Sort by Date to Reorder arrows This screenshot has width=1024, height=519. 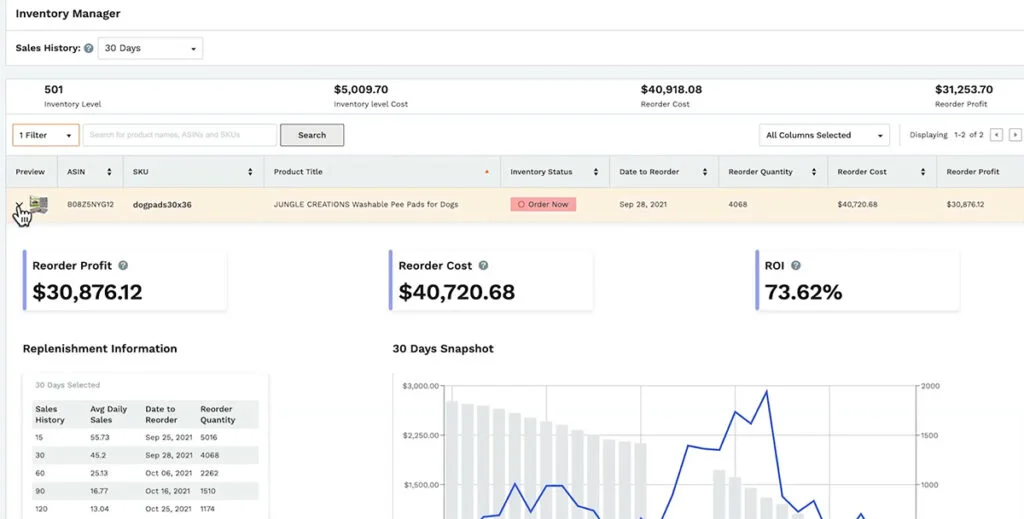[704, 172]
